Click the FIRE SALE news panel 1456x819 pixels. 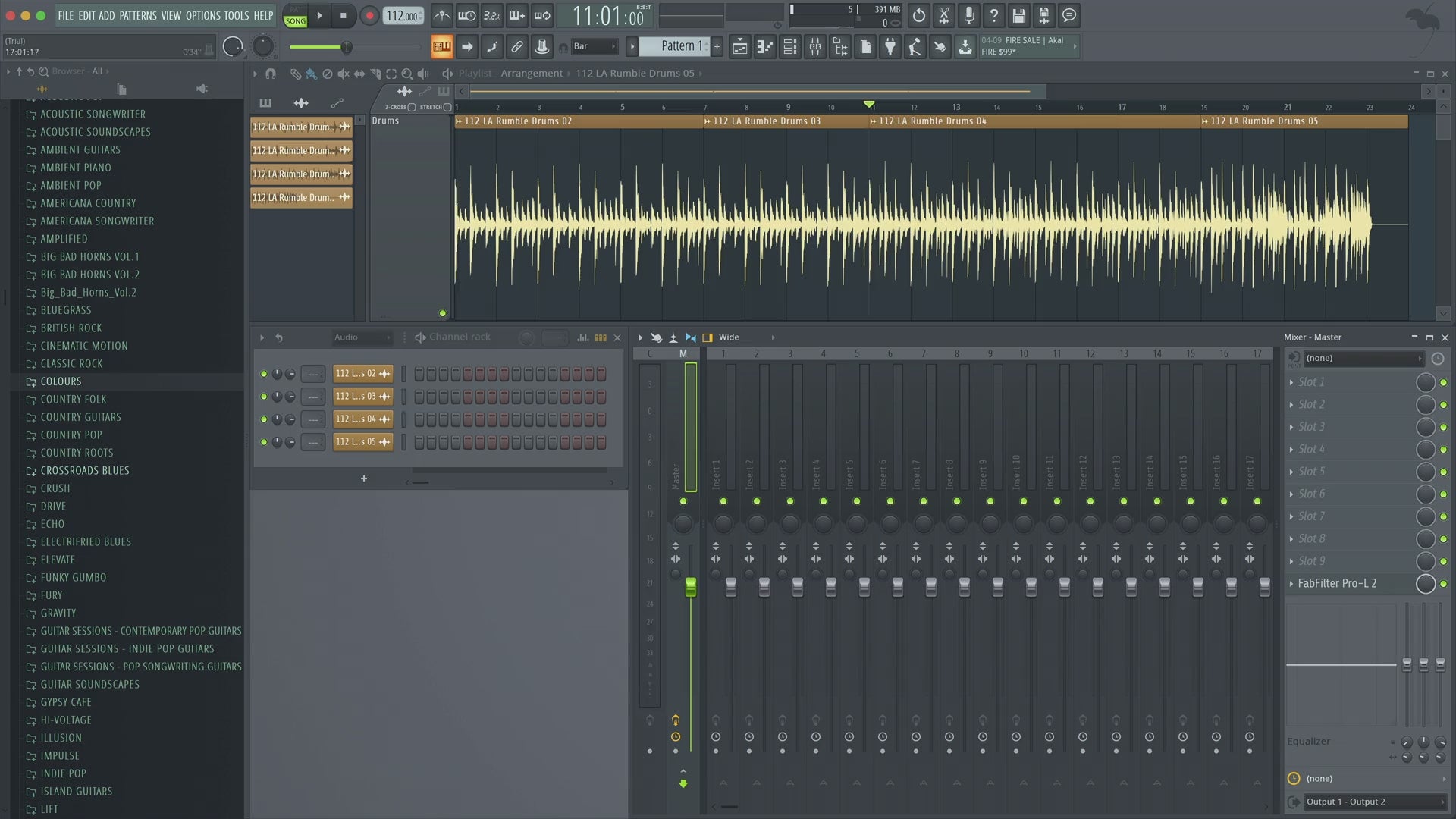pos(1028,46)
